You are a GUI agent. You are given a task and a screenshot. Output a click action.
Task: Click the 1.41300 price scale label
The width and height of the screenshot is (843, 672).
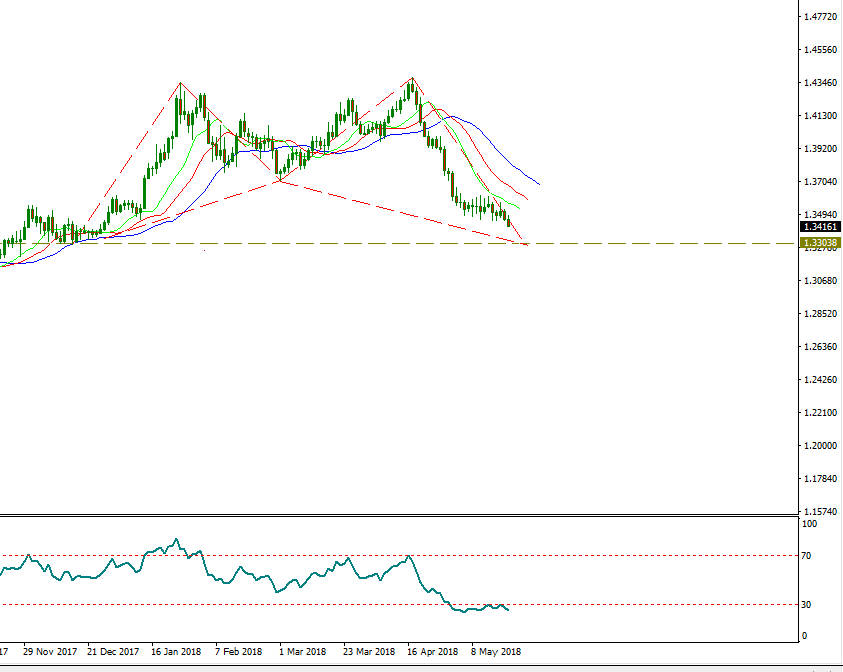pyautogui.click(x=820, y=116)
